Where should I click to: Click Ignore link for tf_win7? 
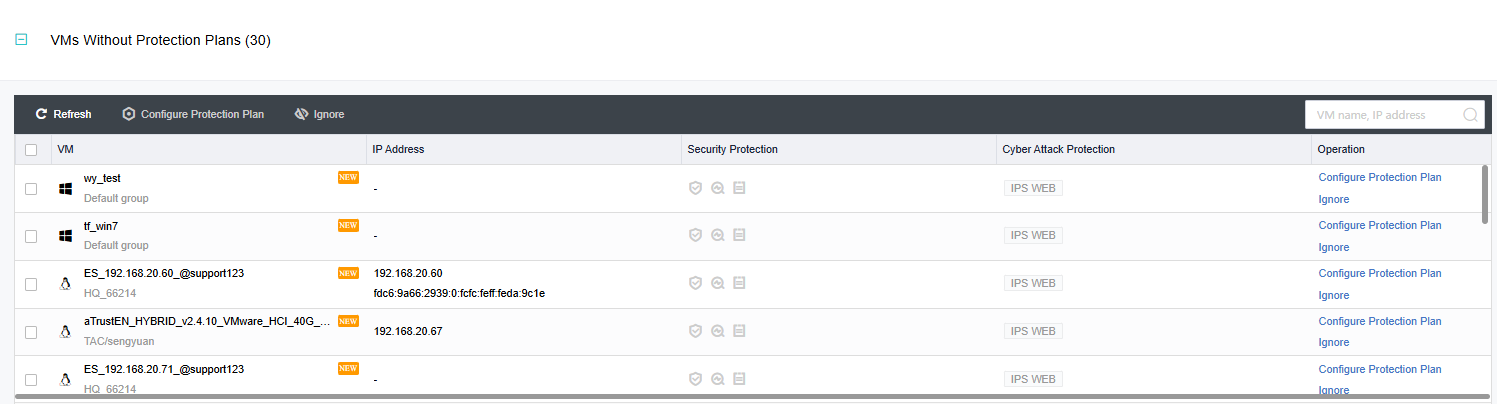pos(1333,247)
